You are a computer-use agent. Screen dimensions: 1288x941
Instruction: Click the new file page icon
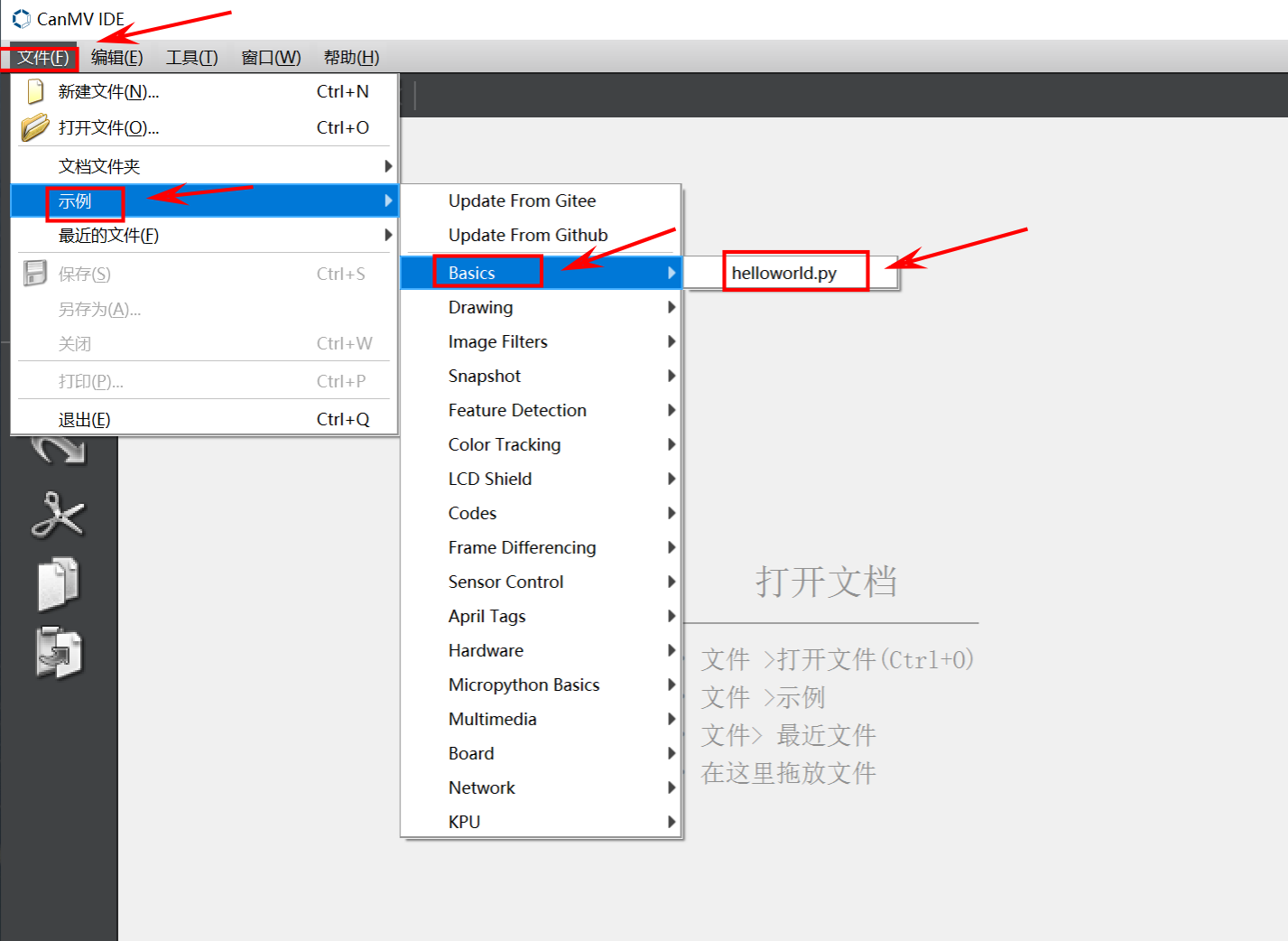coord(35,91)
